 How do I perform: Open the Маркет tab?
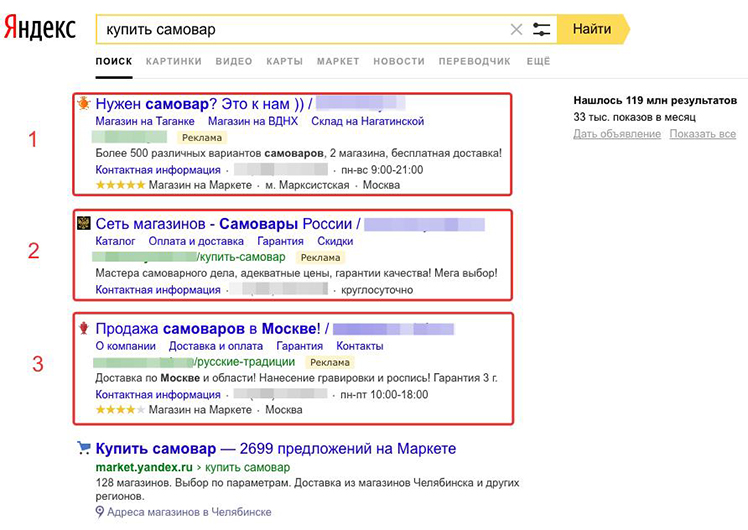pos(338,62)
